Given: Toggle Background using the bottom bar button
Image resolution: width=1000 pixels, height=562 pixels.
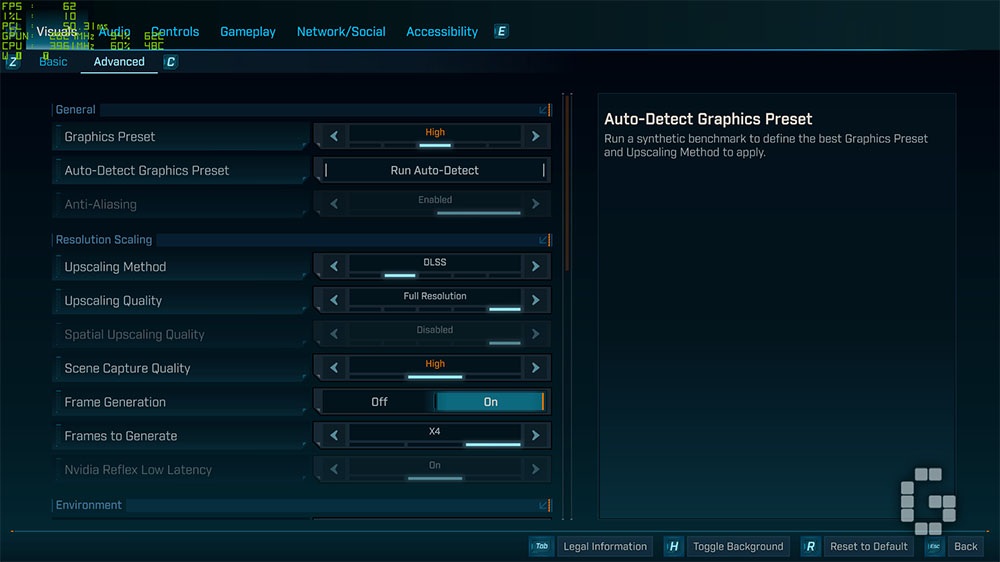Looking at the screenshot, I should click(738, 546).
